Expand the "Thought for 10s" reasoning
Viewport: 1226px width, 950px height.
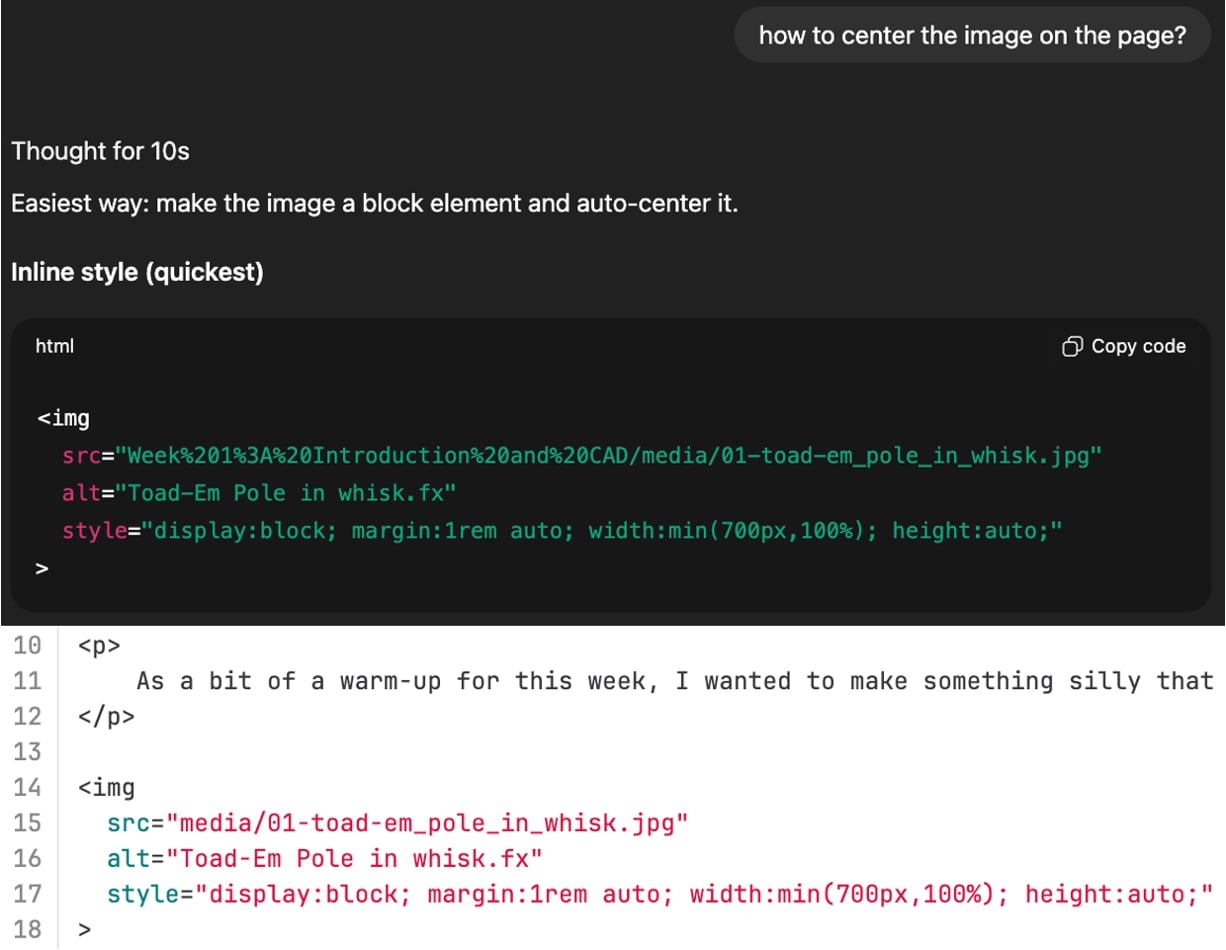click(x=100, y=152)
